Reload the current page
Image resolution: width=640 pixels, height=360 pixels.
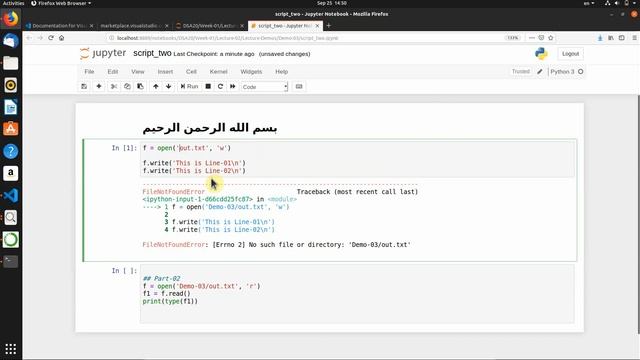click(x=51, y=38)
